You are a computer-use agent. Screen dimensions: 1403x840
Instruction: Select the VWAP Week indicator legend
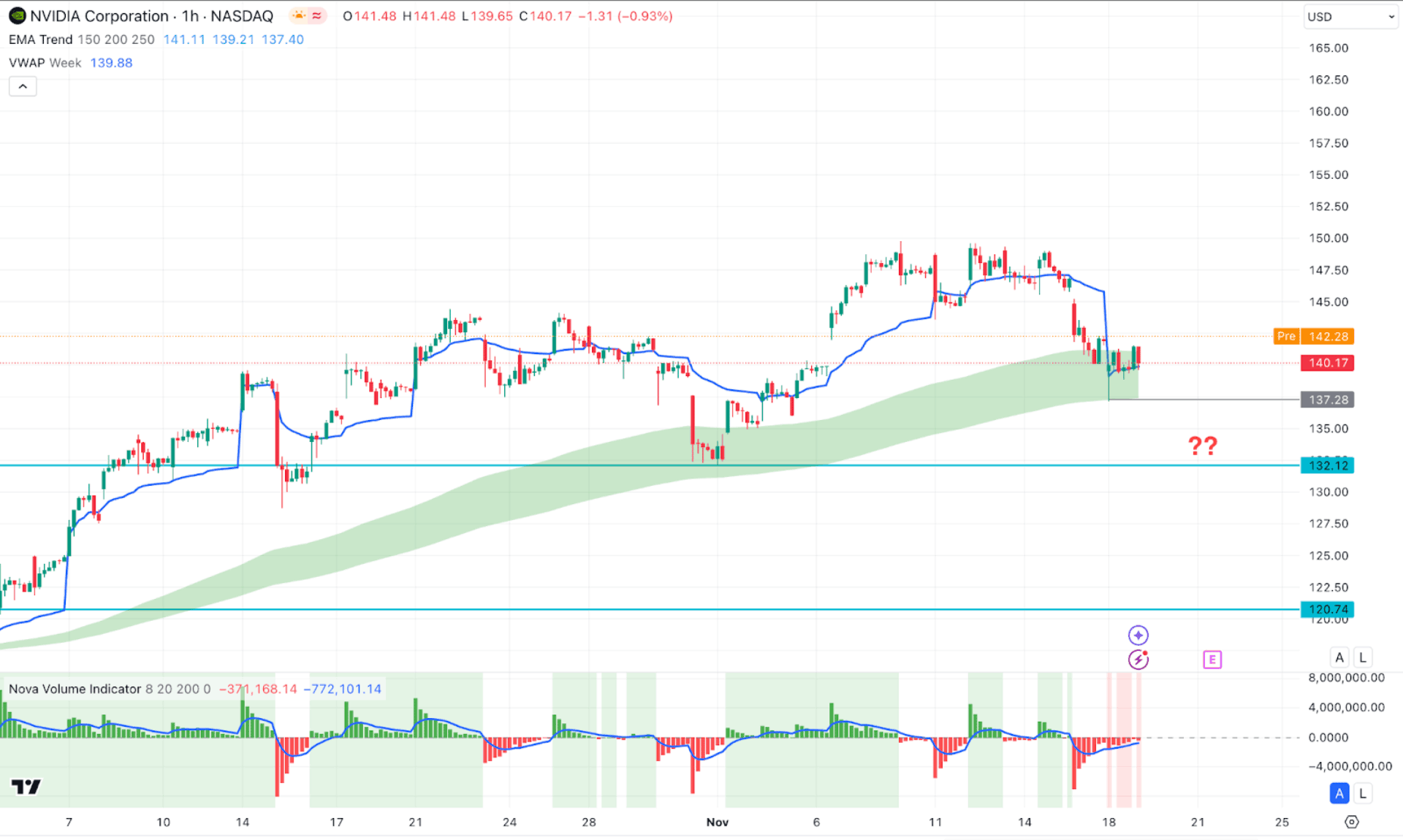point(45,63)
